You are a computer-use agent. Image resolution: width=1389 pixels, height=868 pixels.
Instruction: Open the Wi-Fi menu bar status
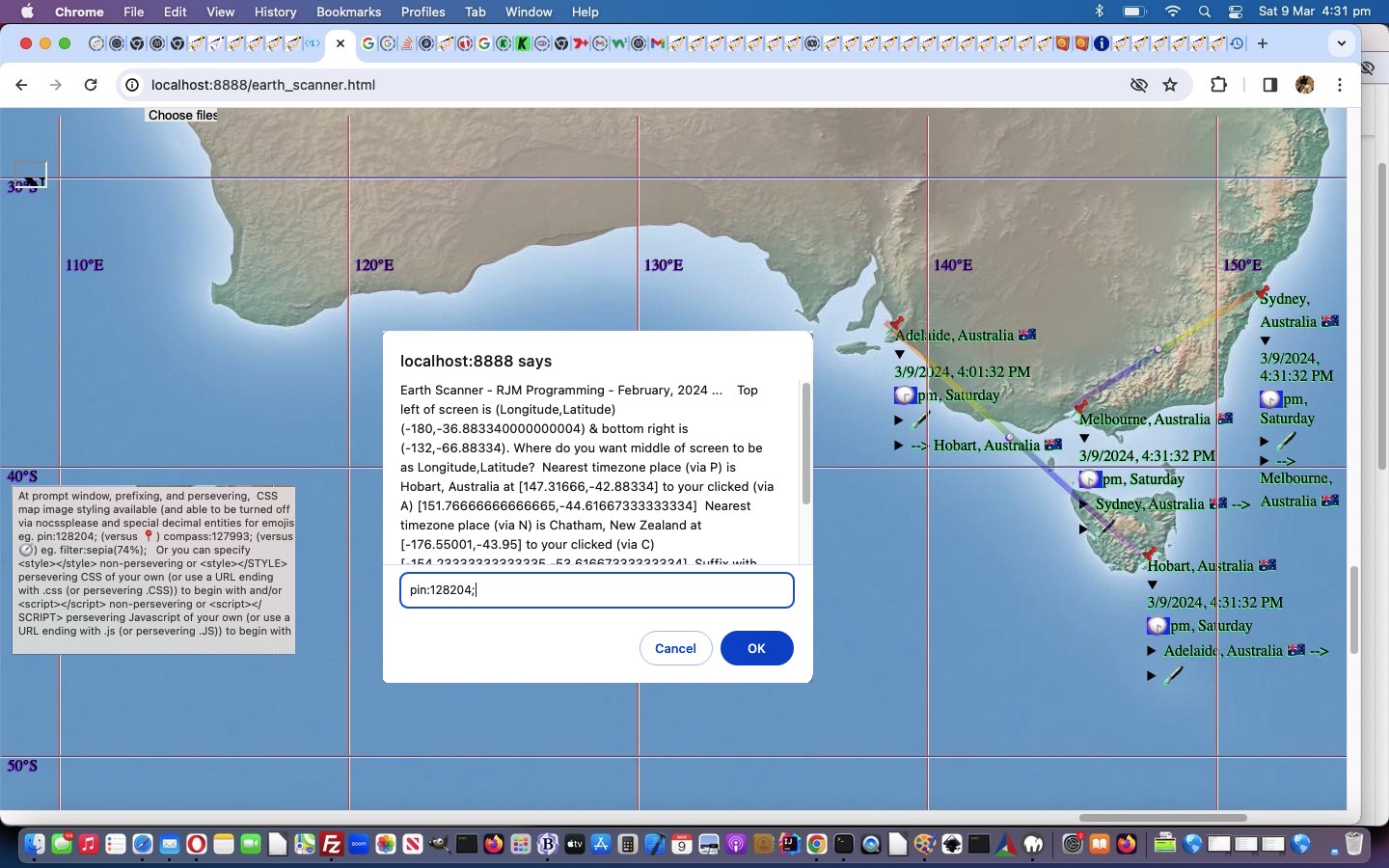(1173, 12)
